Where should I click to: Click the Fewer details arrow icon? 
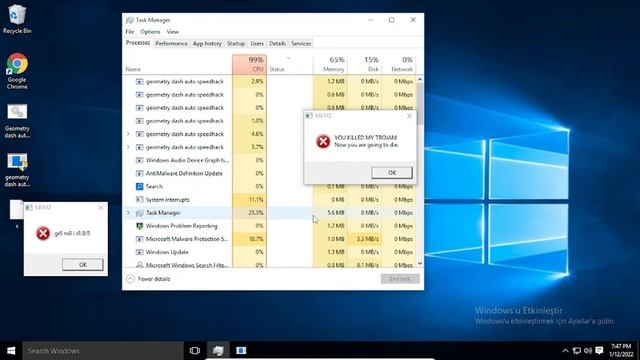tap(130, 279)
